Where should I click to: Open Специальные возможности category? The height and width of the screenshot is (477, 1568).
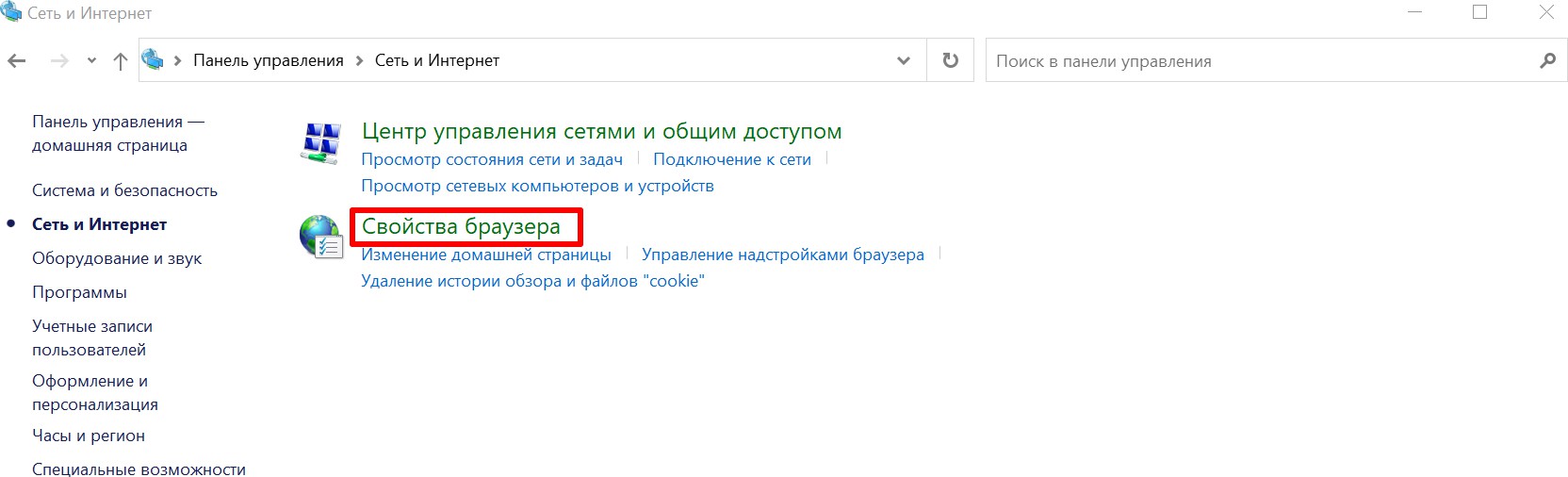point(139,469)
